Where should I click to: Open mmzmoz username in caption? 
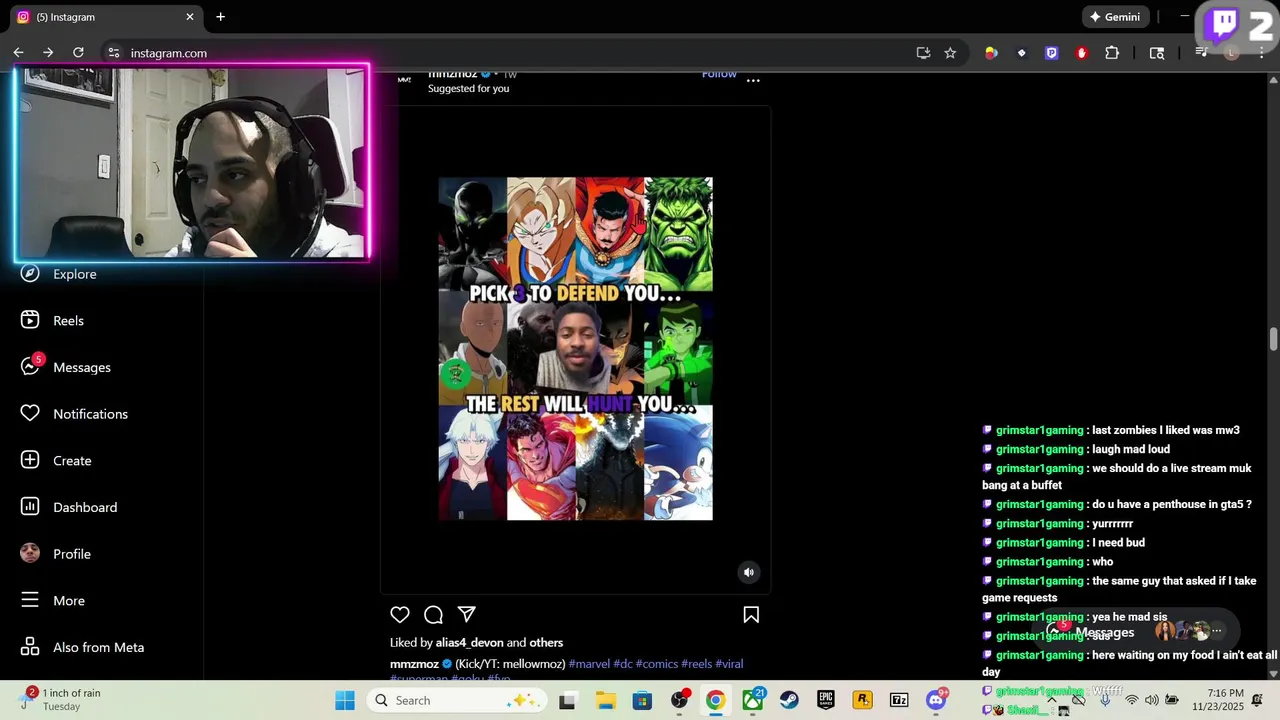point(414,664)
